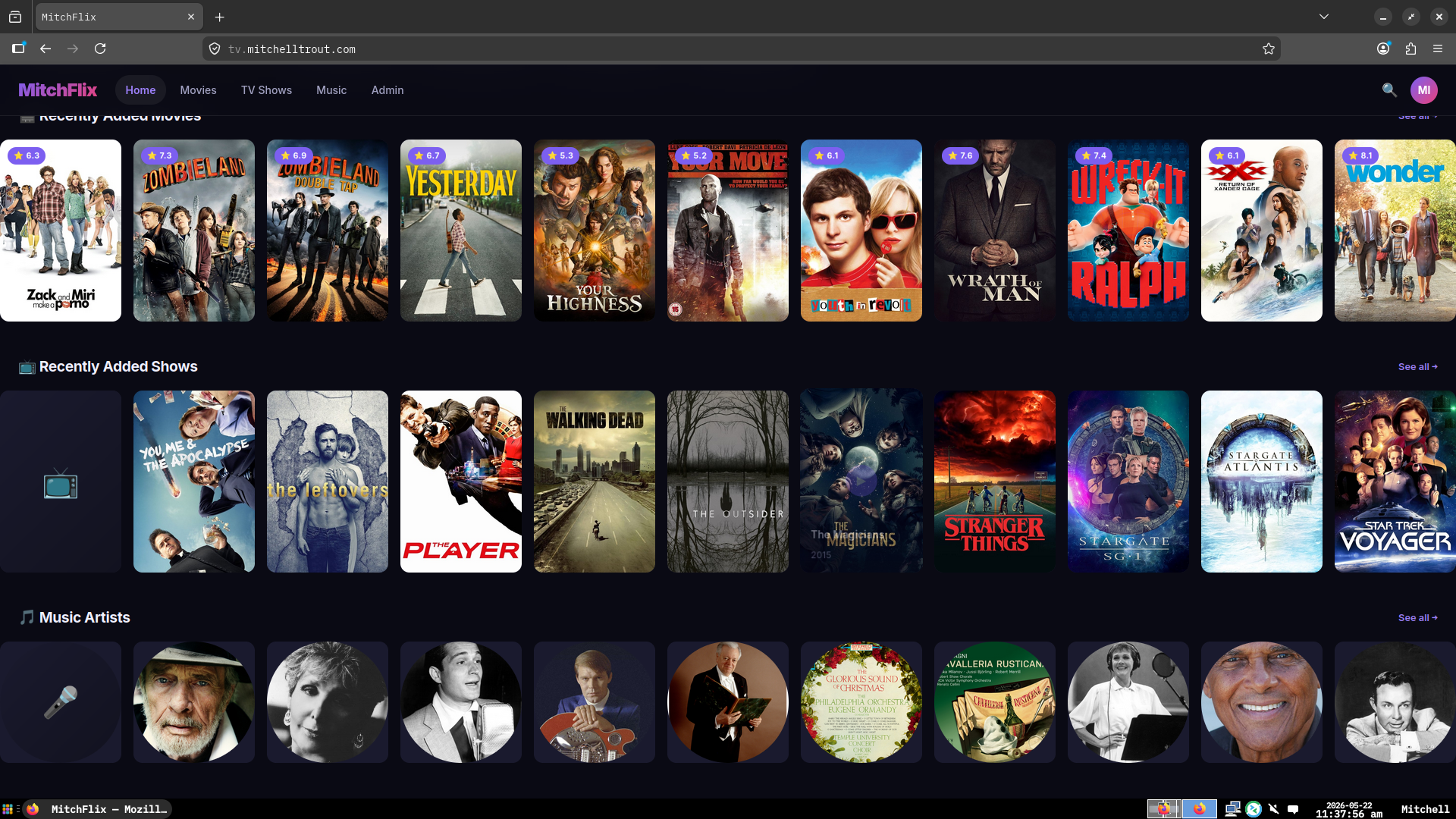Image resolution: width=1456 pixels, height=819 pixels.
Task: Open Stargate SG-1 show poster
Action: coord(1128,482)
